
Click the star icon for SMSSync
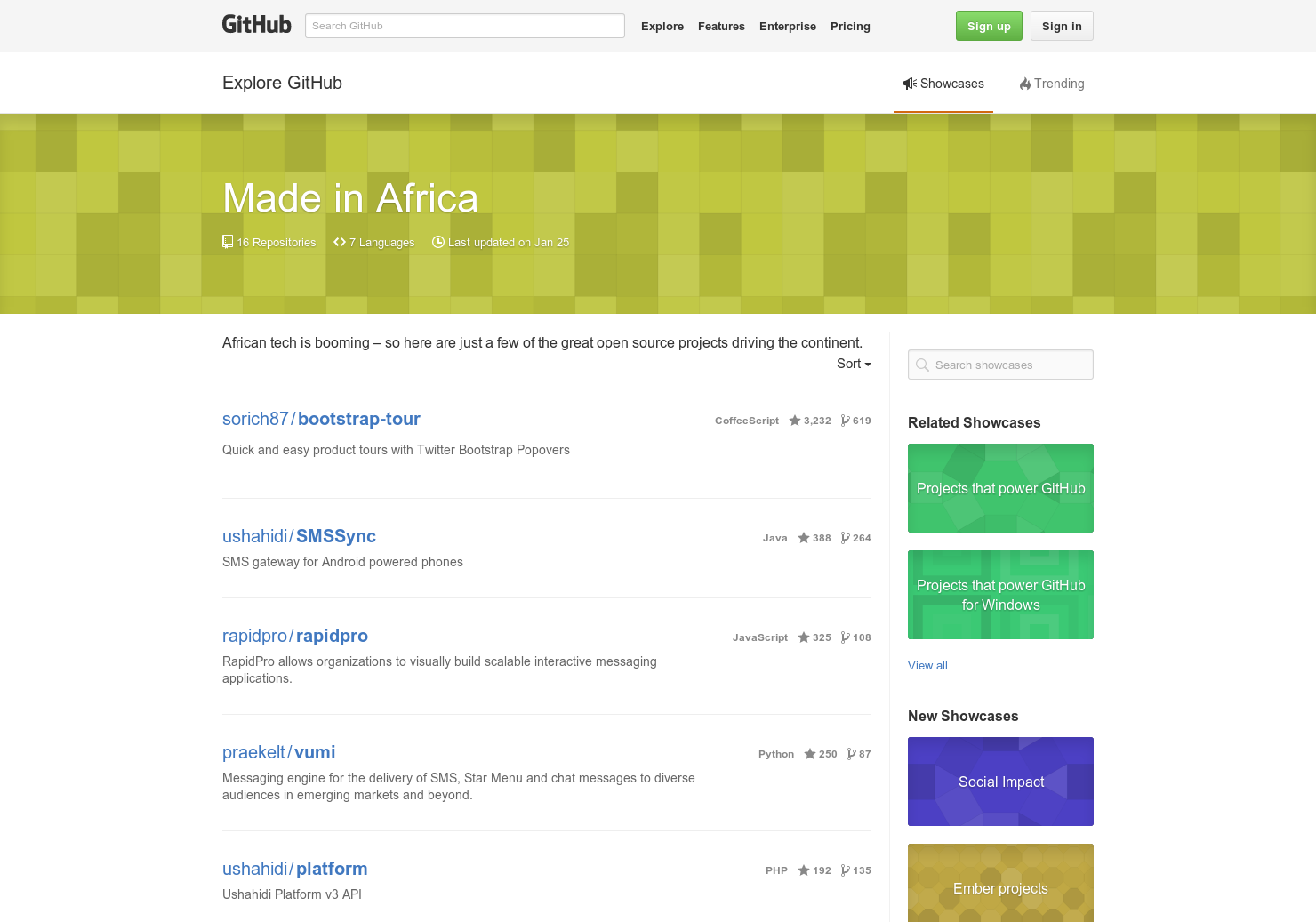tap(804, 538)
